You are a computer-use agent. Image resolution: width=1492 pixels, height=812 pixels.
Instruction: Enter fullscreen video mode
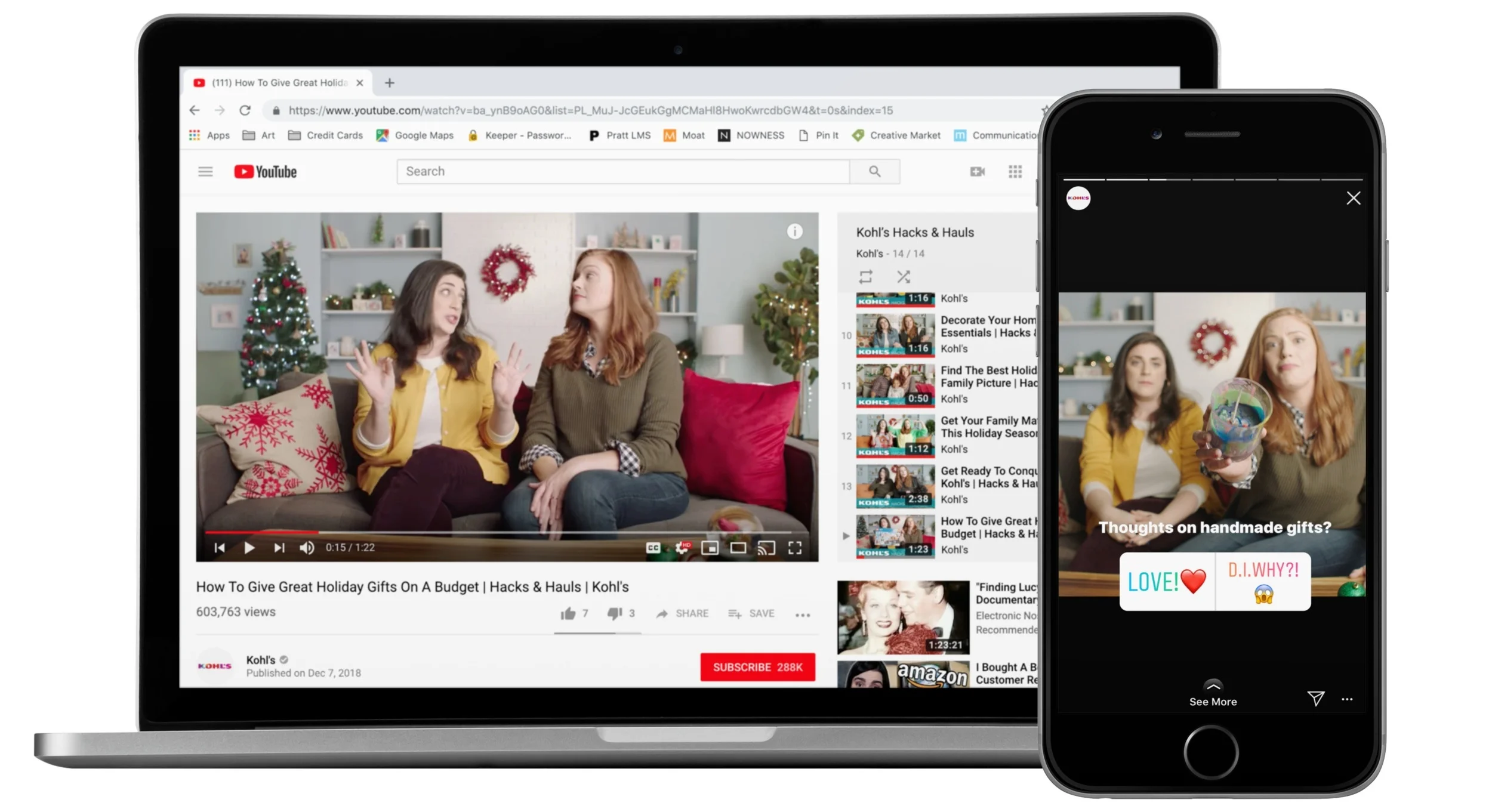pyautogui.click(x=794, y=548)
